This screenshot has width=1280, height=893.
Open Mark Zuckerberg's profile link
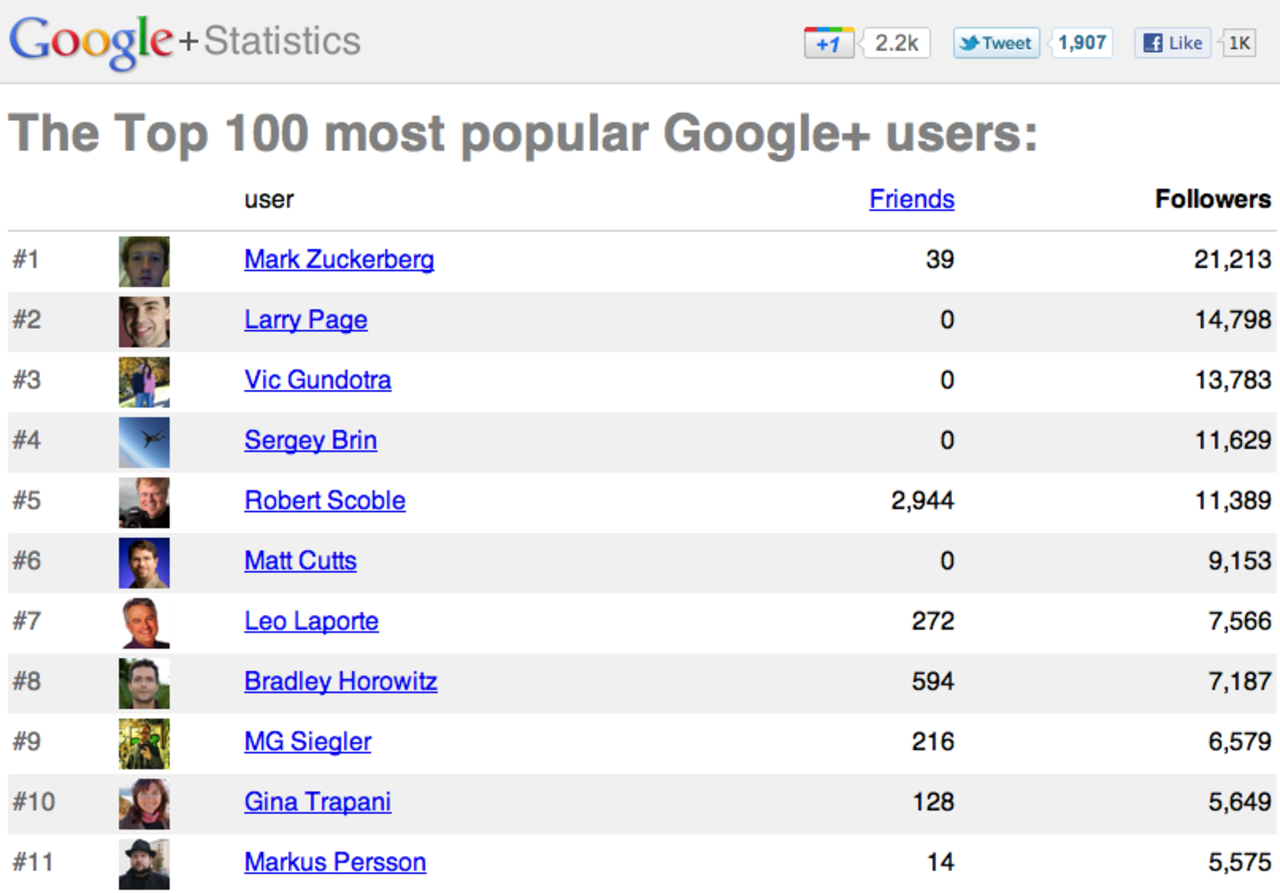click(339, 260)
